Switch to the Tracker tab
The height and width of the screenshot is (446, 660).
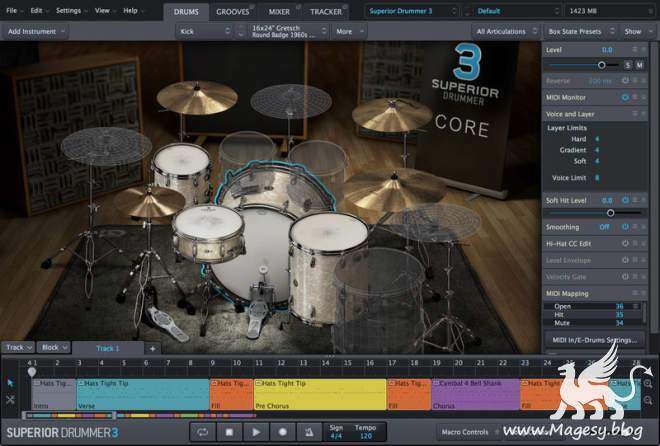click(x=326, y=12)
